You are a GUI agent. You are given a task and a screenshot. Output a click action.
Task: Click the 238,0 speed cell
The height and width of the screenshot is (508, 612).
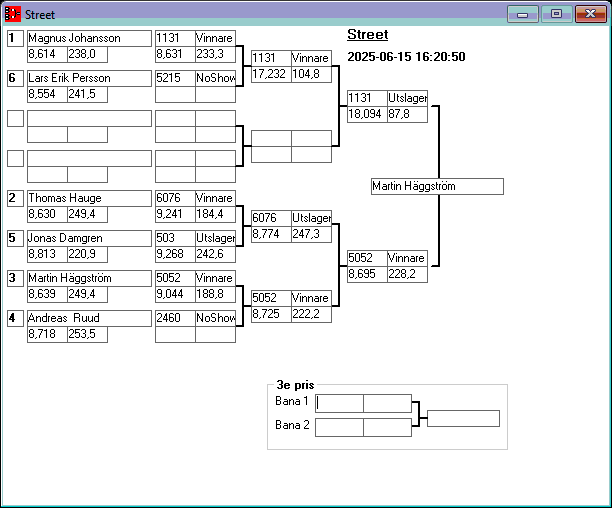87,54
